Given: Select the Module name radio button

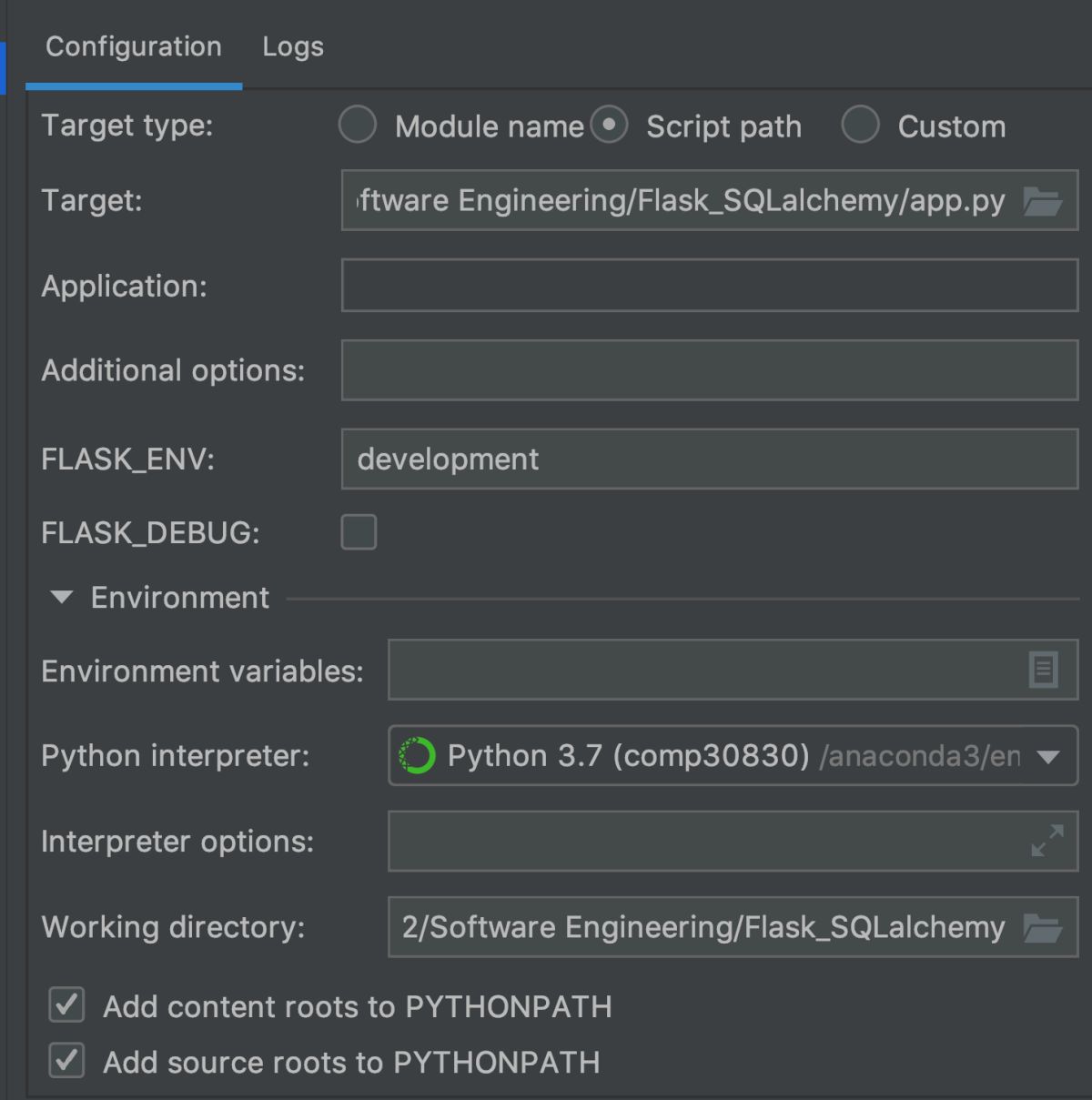Looking at the screenshot, I should pyautogui.click(x=357, y=125).
